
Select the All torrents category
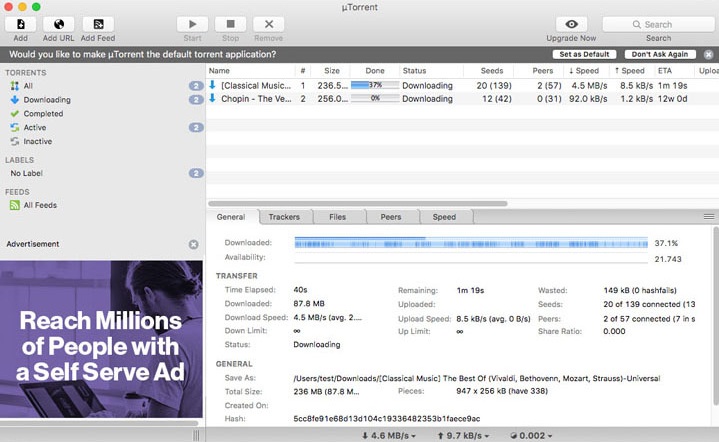pyautogui.click(x=103, y=86)
